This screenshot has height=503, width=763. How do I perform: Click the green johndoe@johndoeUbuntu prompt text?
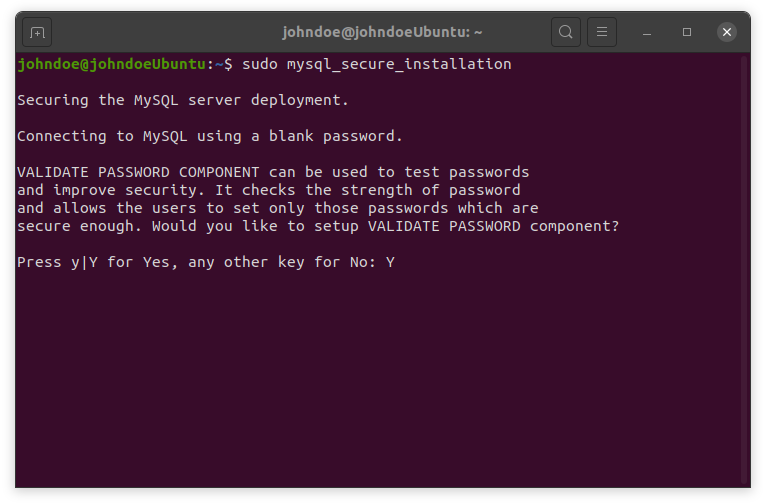click(x=111, y=64)
